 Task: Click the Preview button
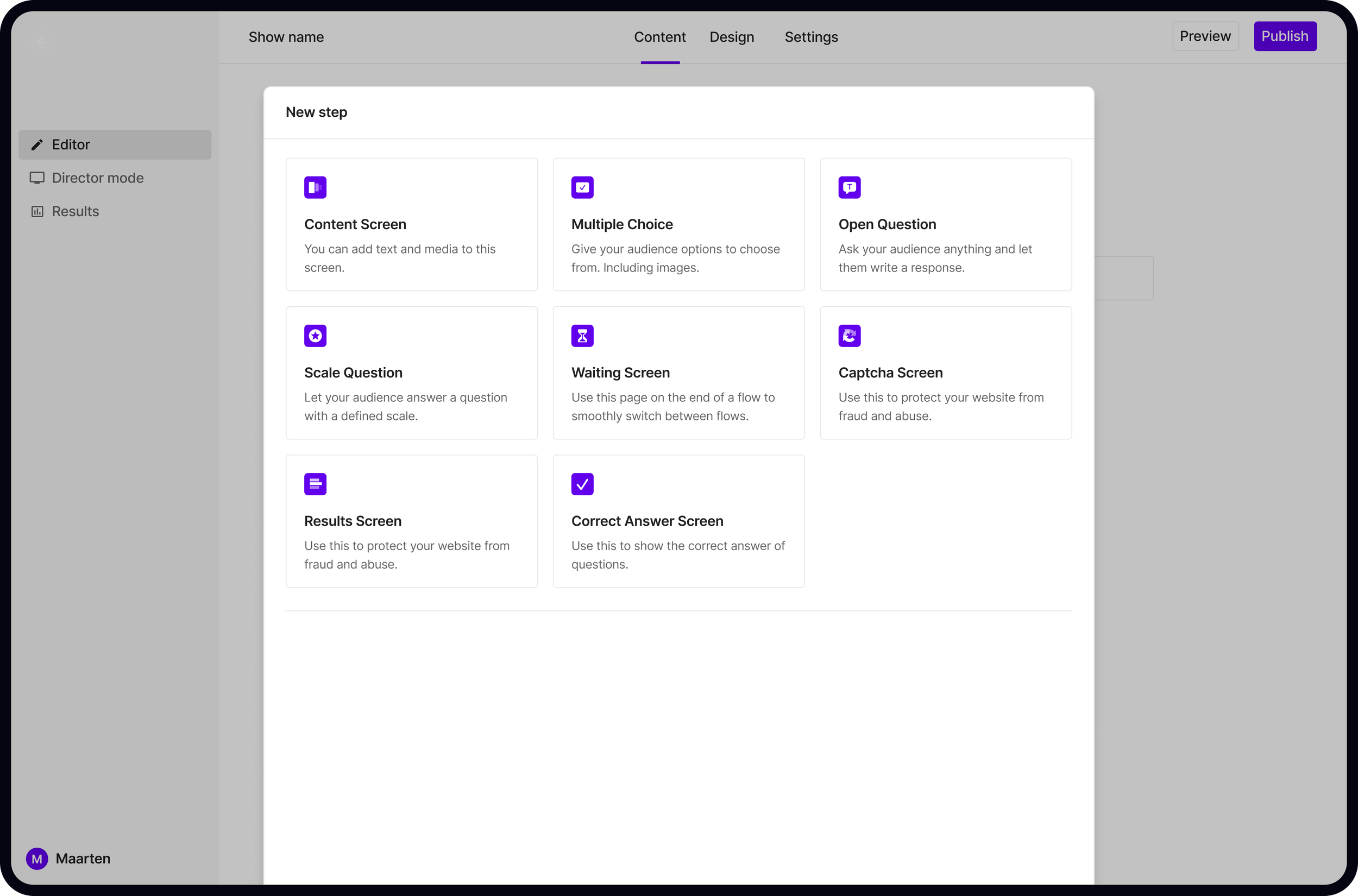coord(1205,36)
